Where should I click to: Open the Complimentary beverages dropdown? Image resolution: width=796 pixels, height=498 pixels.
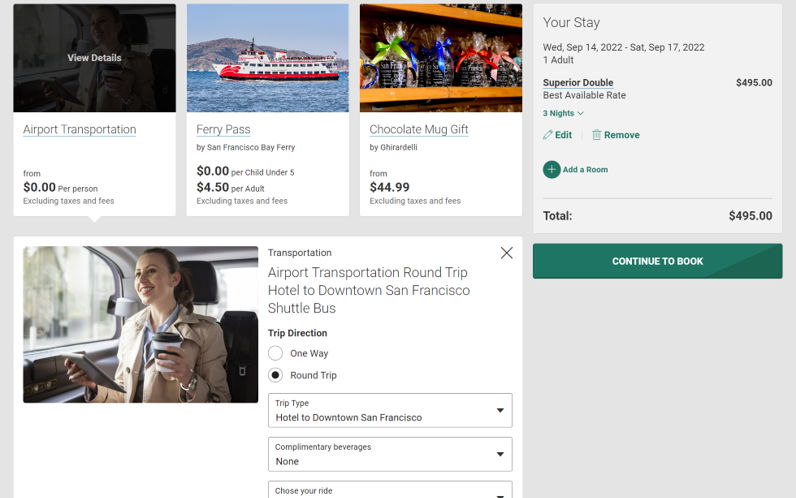click(390, 454)
